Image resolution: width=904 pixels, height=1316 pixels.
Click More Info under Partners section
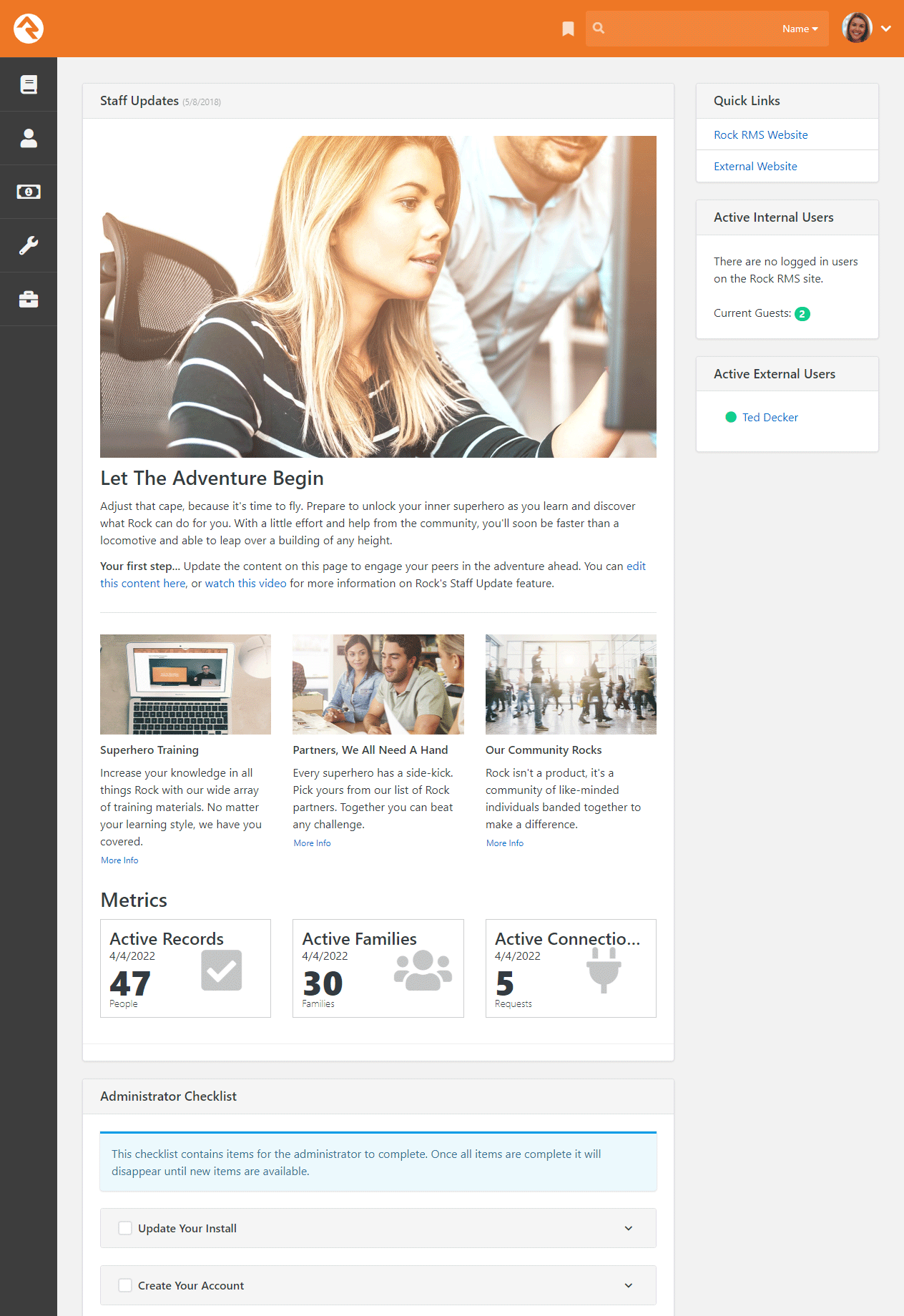(312, 843)
